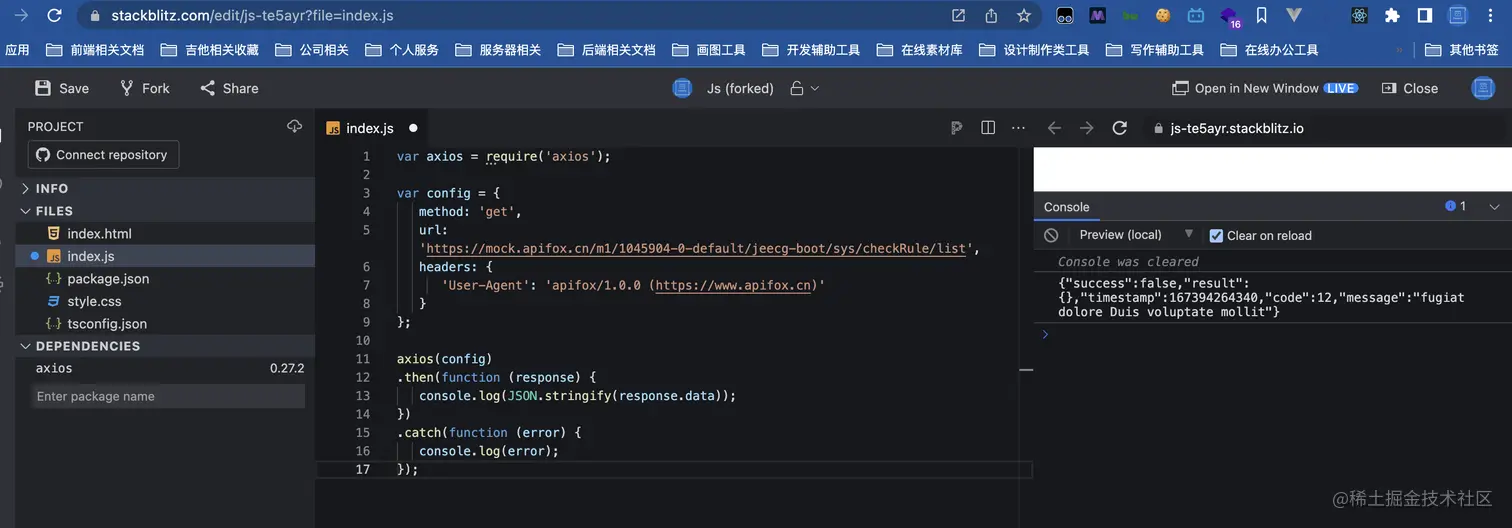Click the React DevTools extension icon
1512x528 pixels.
(x=1359, y=16)
